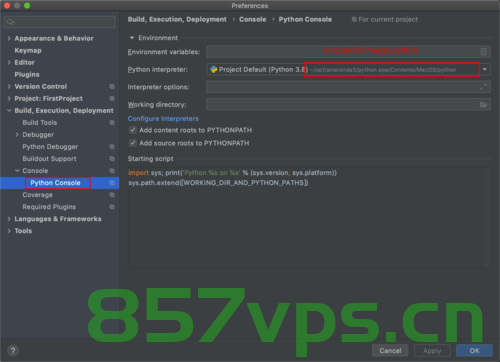Click project-level icon beside Console row
The width and height of the screenshot is (500, 362).
tap(112, 171)
